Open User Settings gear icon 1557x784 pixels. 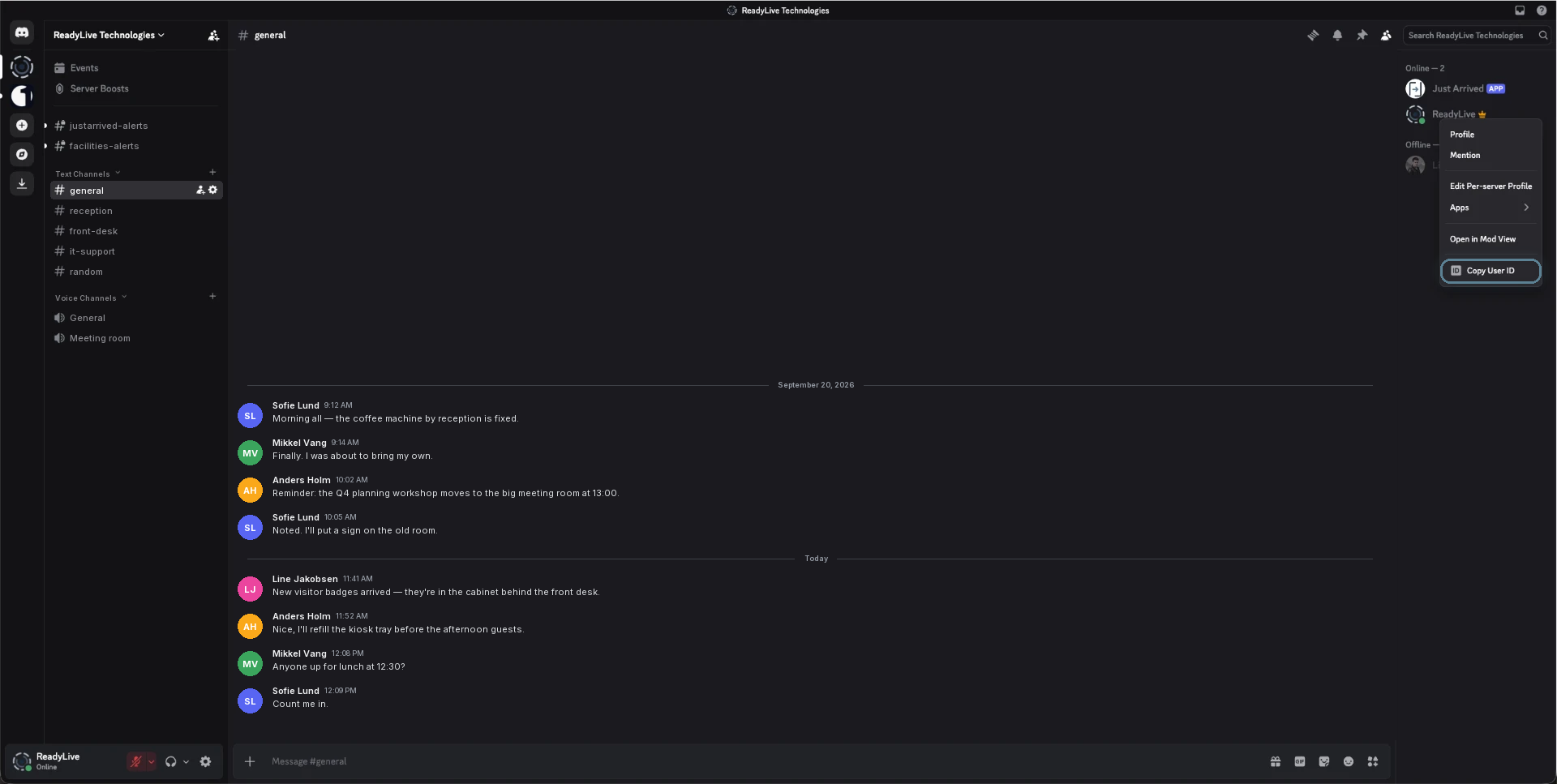click(x=205, y=761)
